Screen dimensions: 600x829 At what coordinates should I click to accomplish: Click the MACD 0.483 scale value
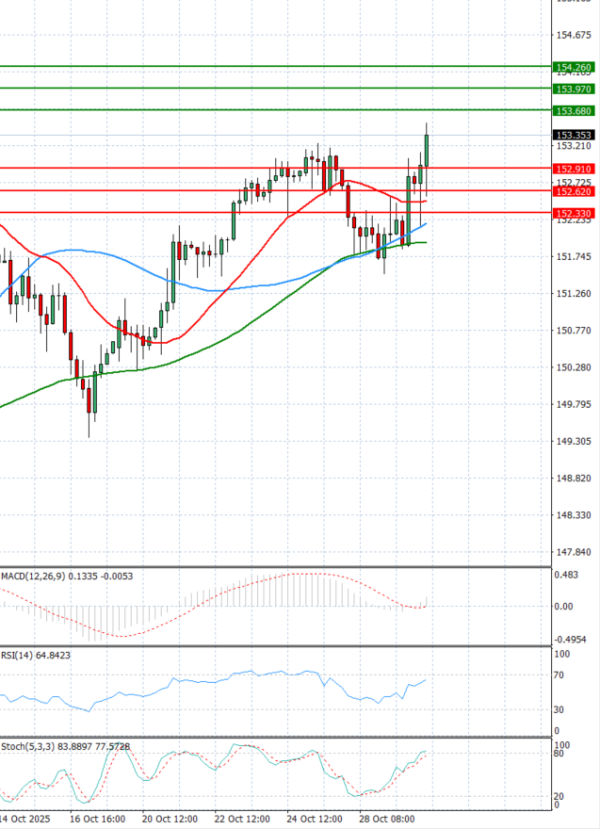[x=566, y=574]
